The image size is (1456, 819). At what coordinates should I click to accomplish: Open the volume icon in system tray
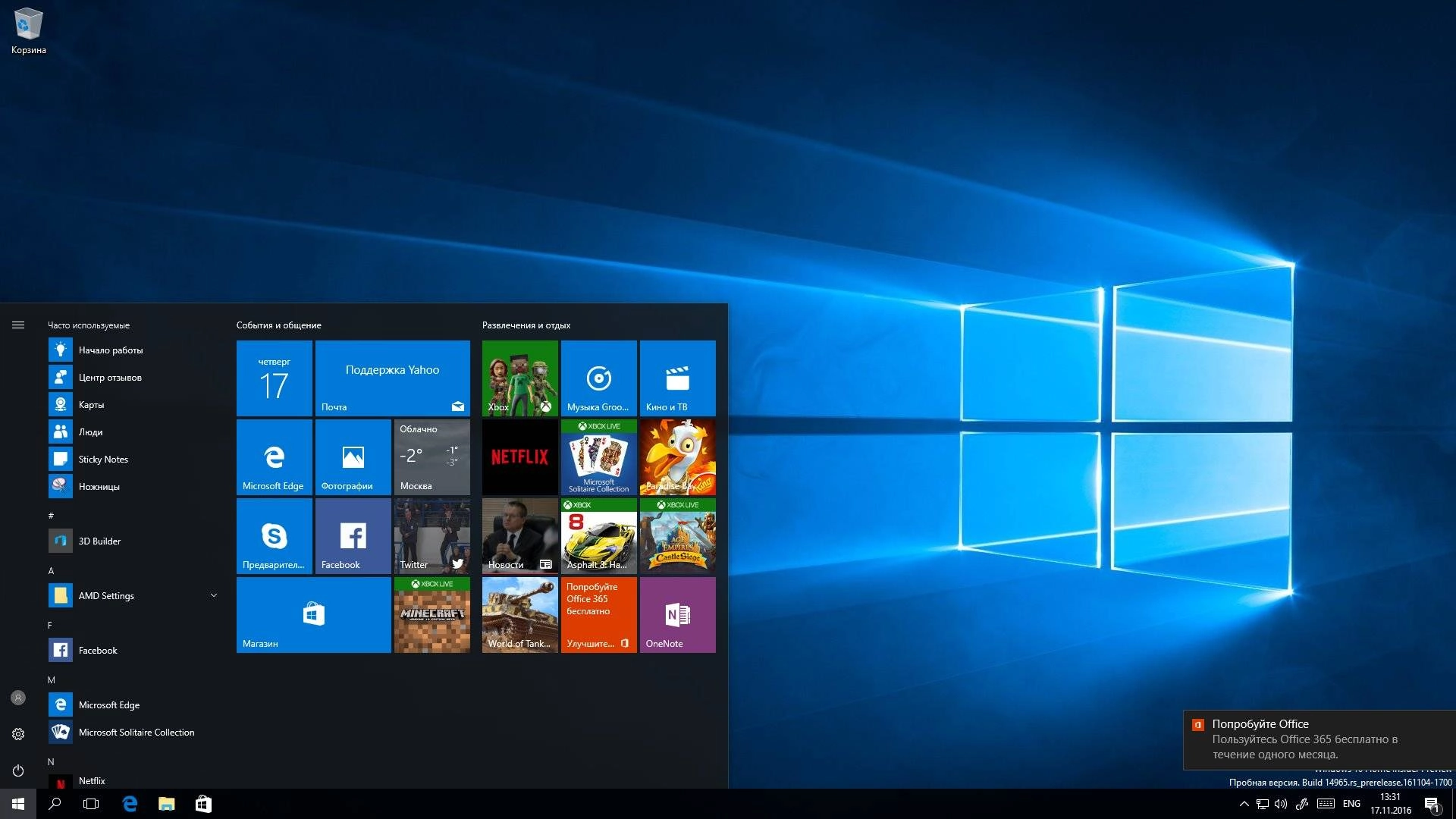(x=1281, y=804)
